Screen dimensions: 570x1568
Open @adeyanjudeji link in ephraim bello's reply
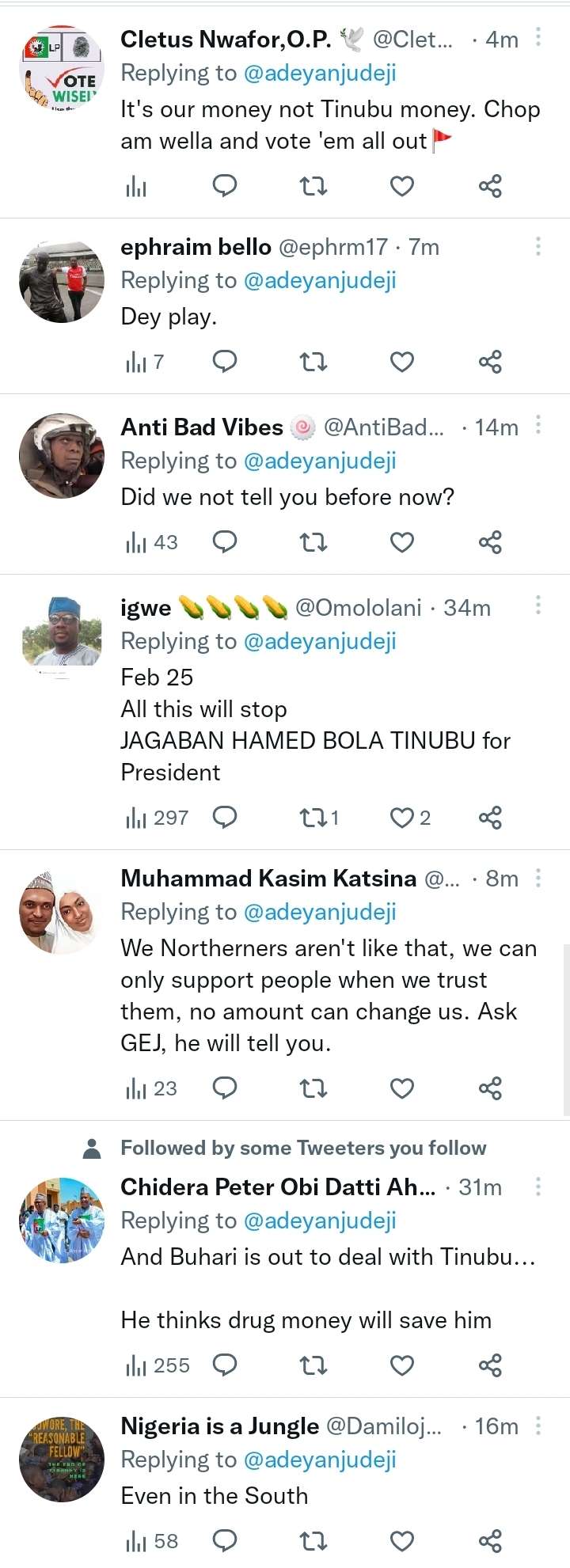[320, 280]
